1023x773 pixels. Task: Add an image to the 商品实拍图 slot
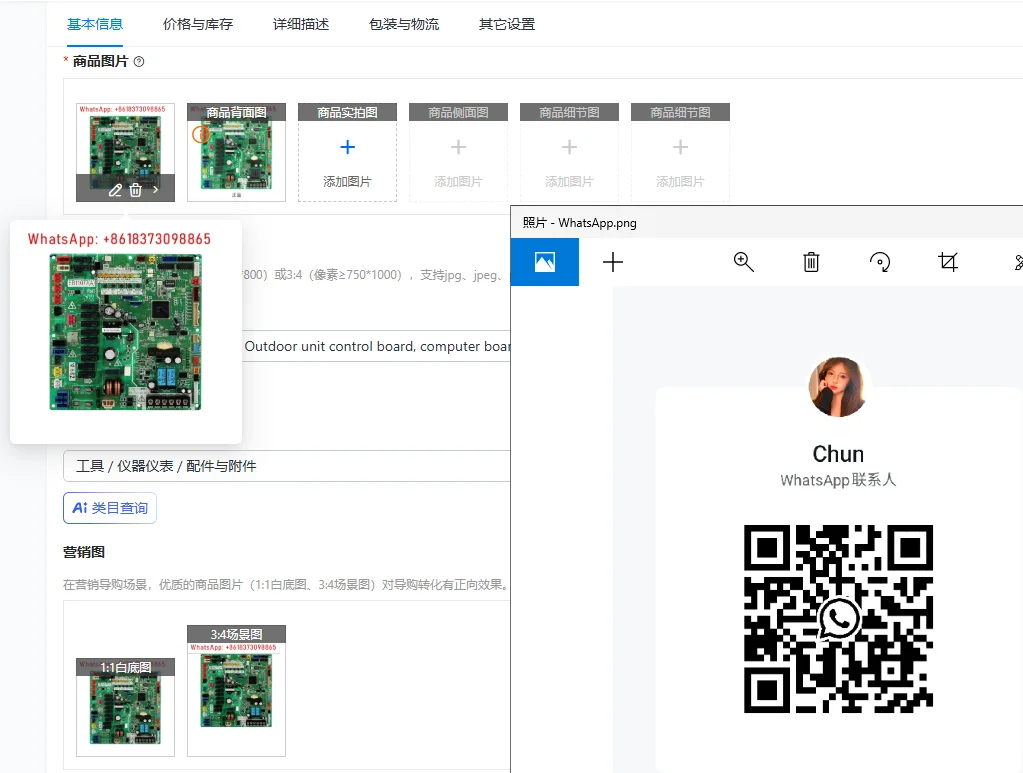click(347, 160)
